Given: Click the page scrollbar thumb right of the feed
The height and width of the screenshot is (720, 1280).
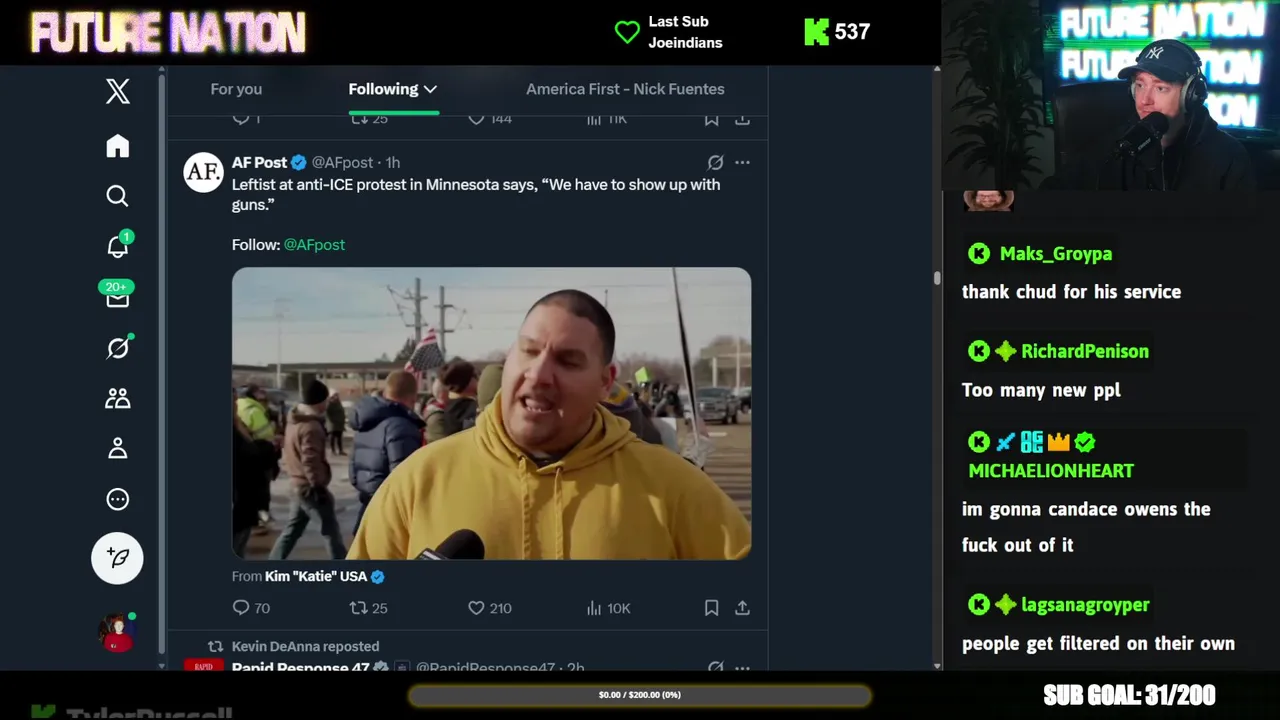Looking at the screenshot, I should (937, 278).
